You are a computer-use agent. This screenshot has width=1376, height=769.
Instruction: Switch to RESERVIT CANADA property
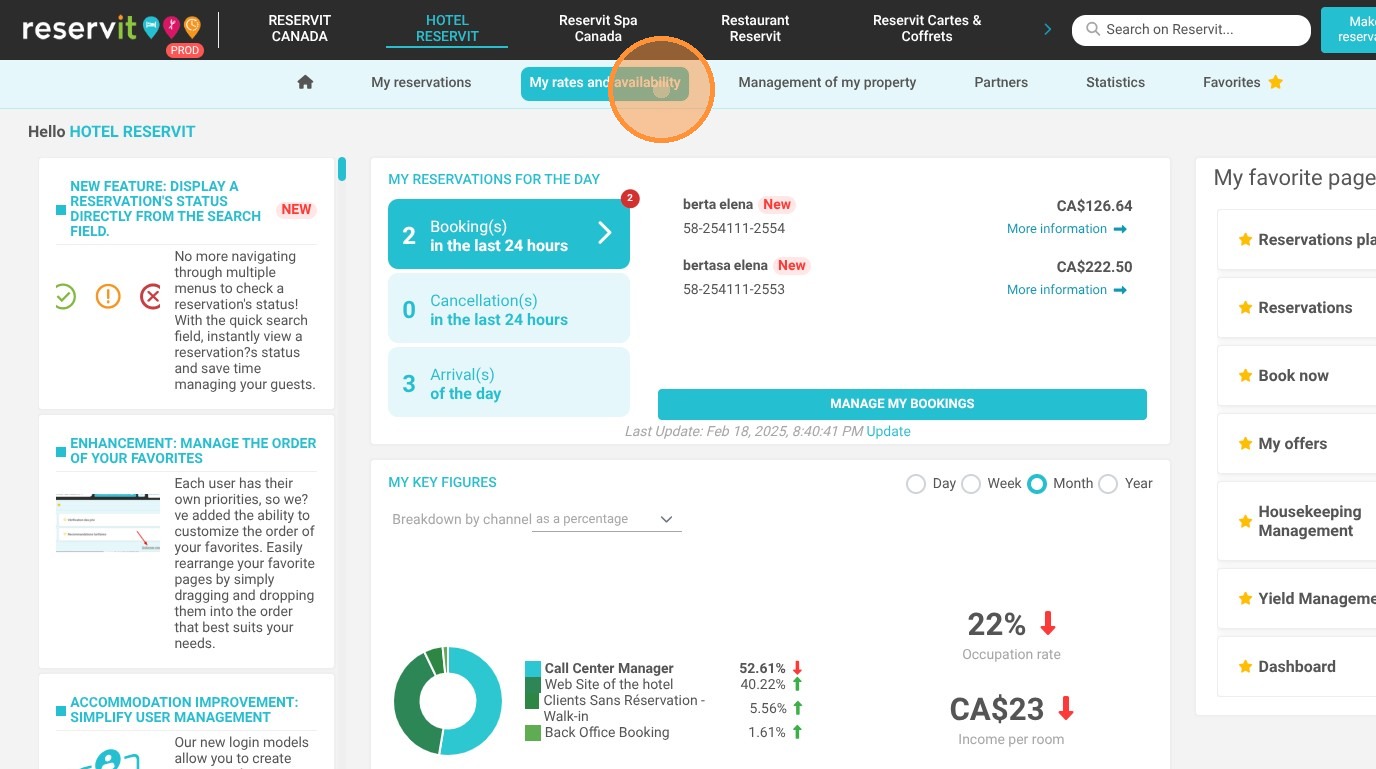pos(300,28)
